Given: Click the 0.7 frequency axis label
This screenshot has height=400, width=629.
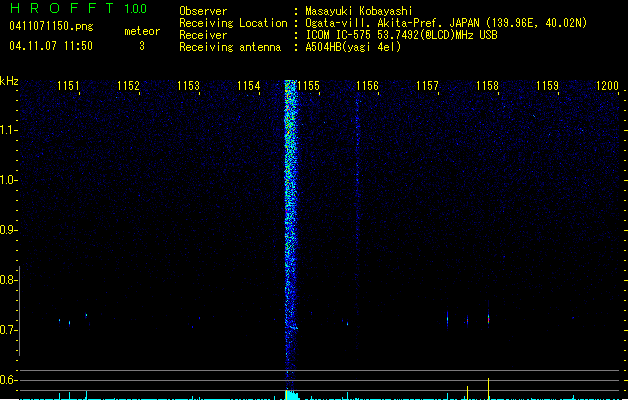Looking at the screenshot, I should [x=8, y=330].
